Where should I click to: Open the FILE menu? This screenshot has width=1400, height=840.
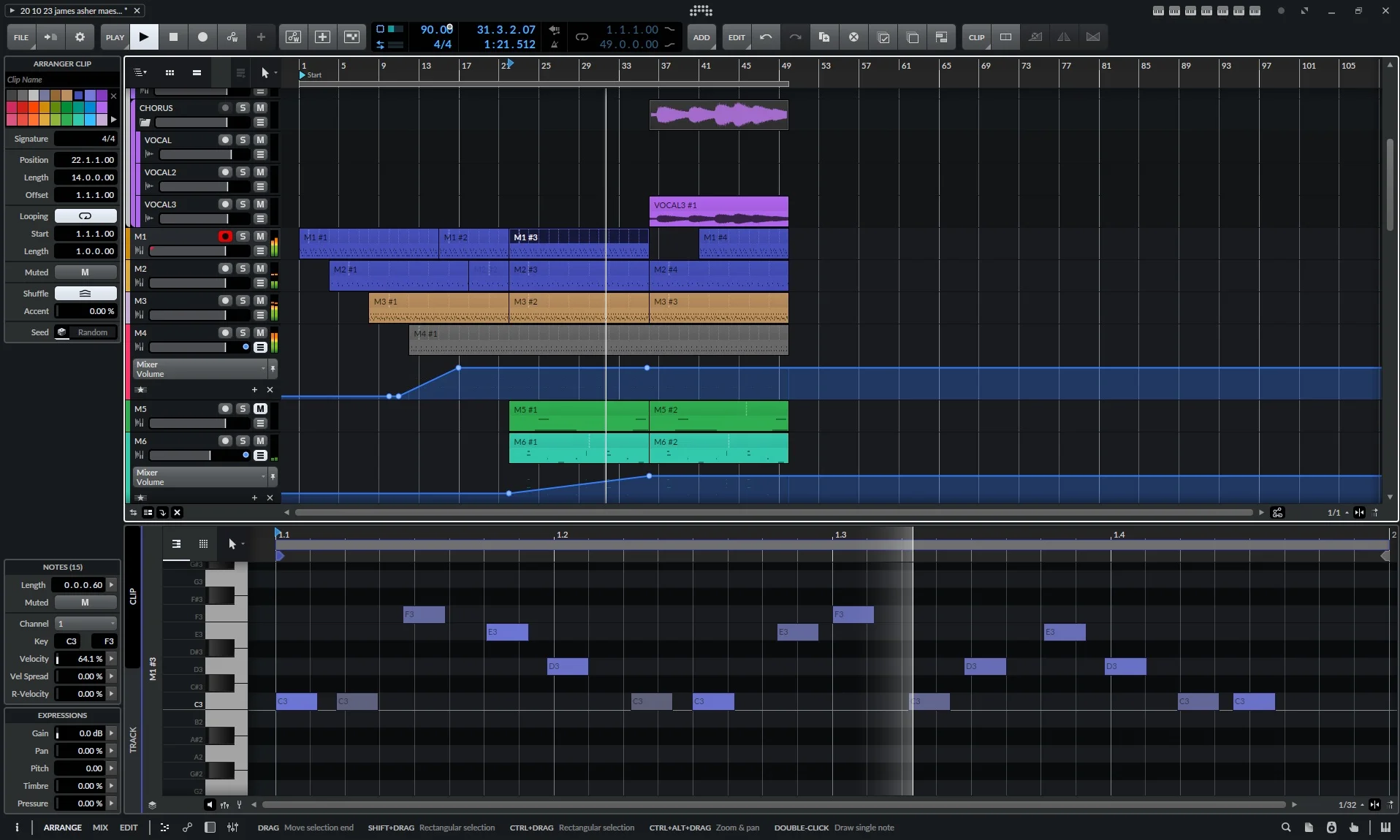21,37
